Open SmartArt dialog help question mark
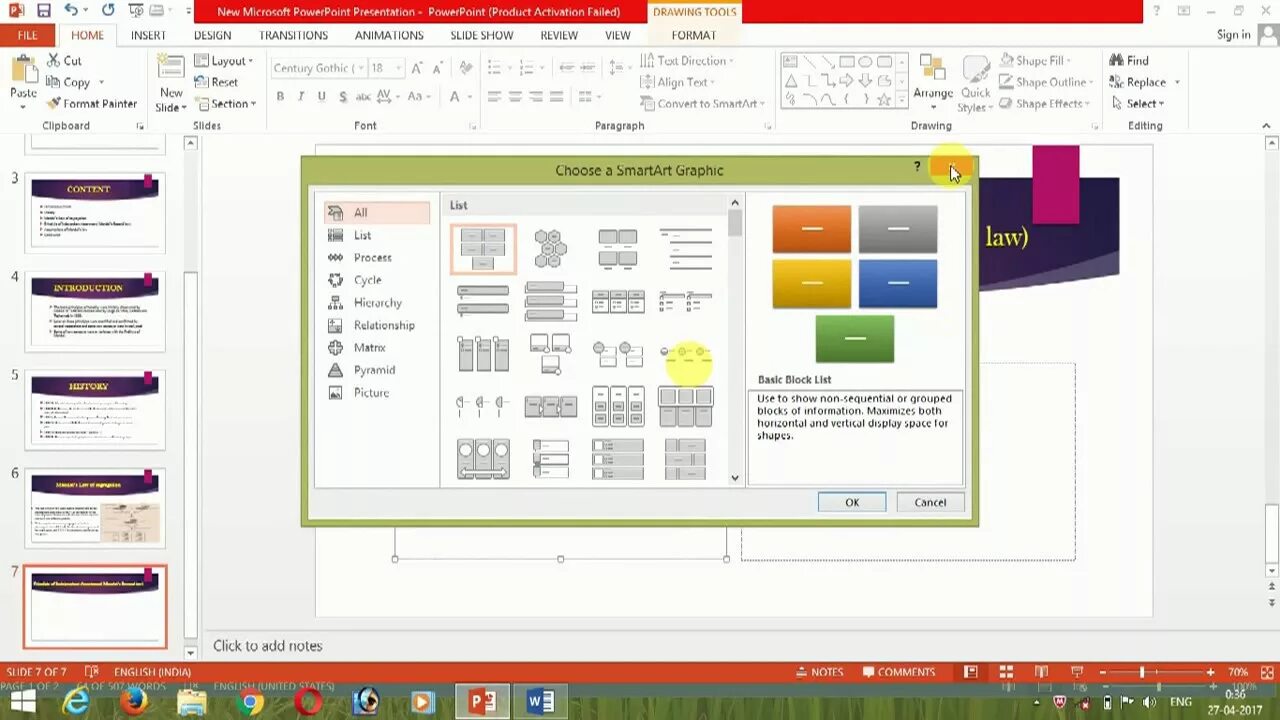This screenshot has height=720, width=1280. tap(917, 167)
